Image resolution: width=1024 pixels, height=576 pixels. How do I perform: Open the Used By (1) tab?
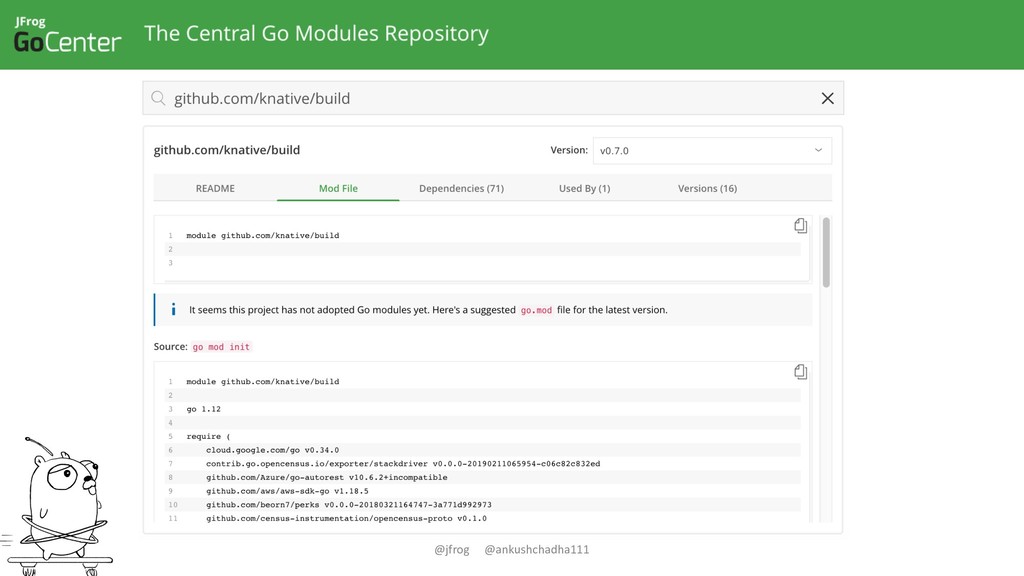click(x=584, y=188)
